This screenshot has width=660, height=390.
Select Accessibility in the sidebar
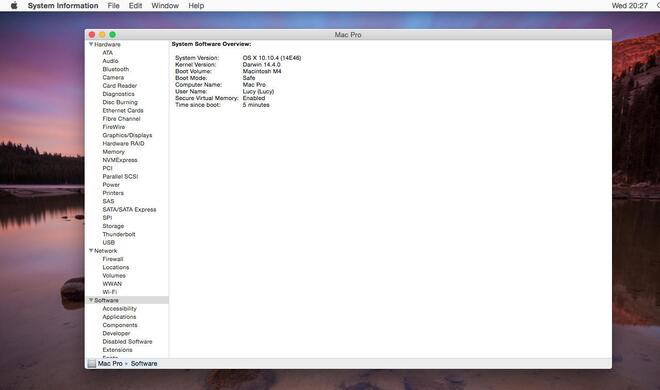120,308
